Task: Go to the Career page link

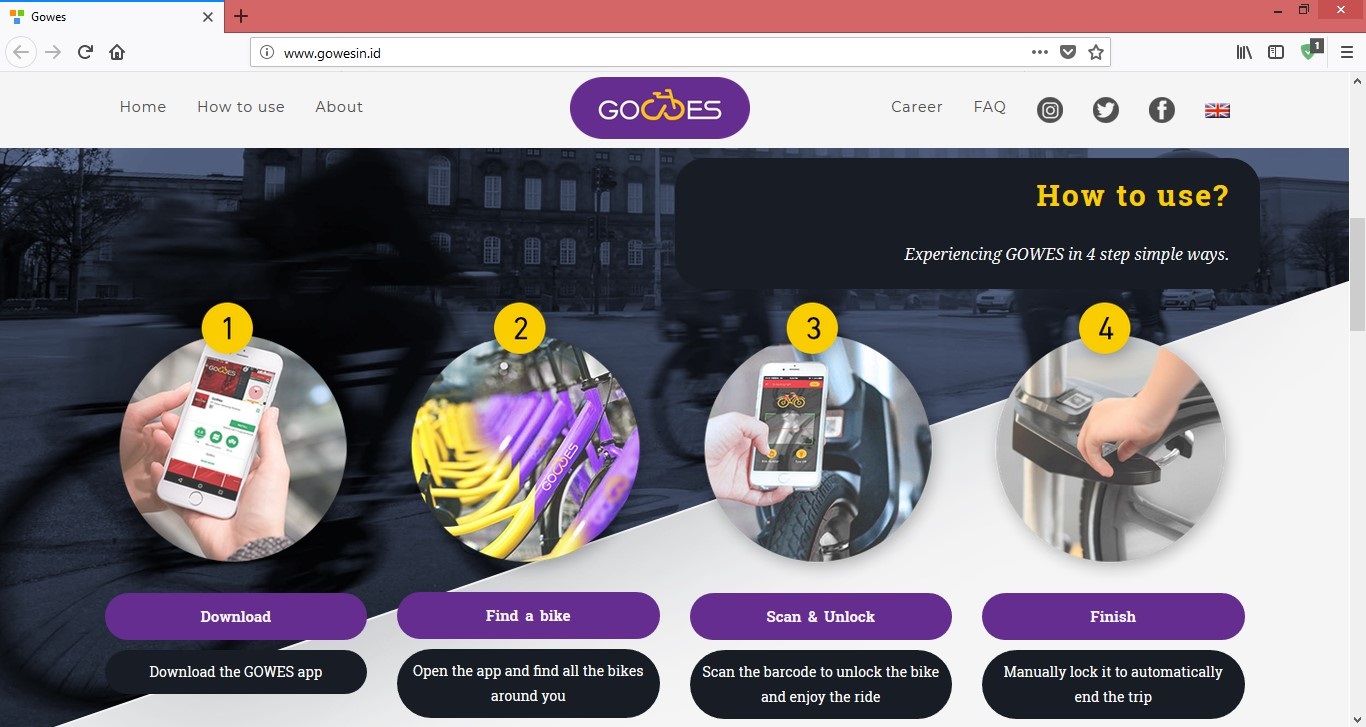Action: [x=917, y=107]
